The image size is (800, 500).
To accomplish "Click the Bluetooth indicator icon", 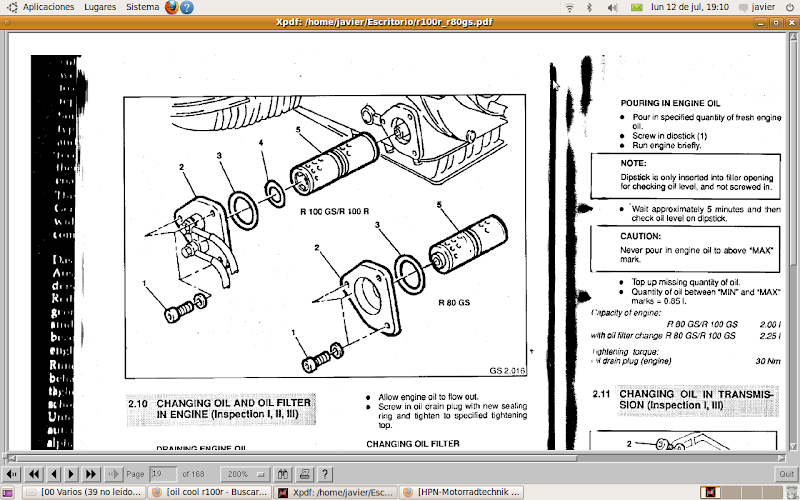I will coord(589,7).
